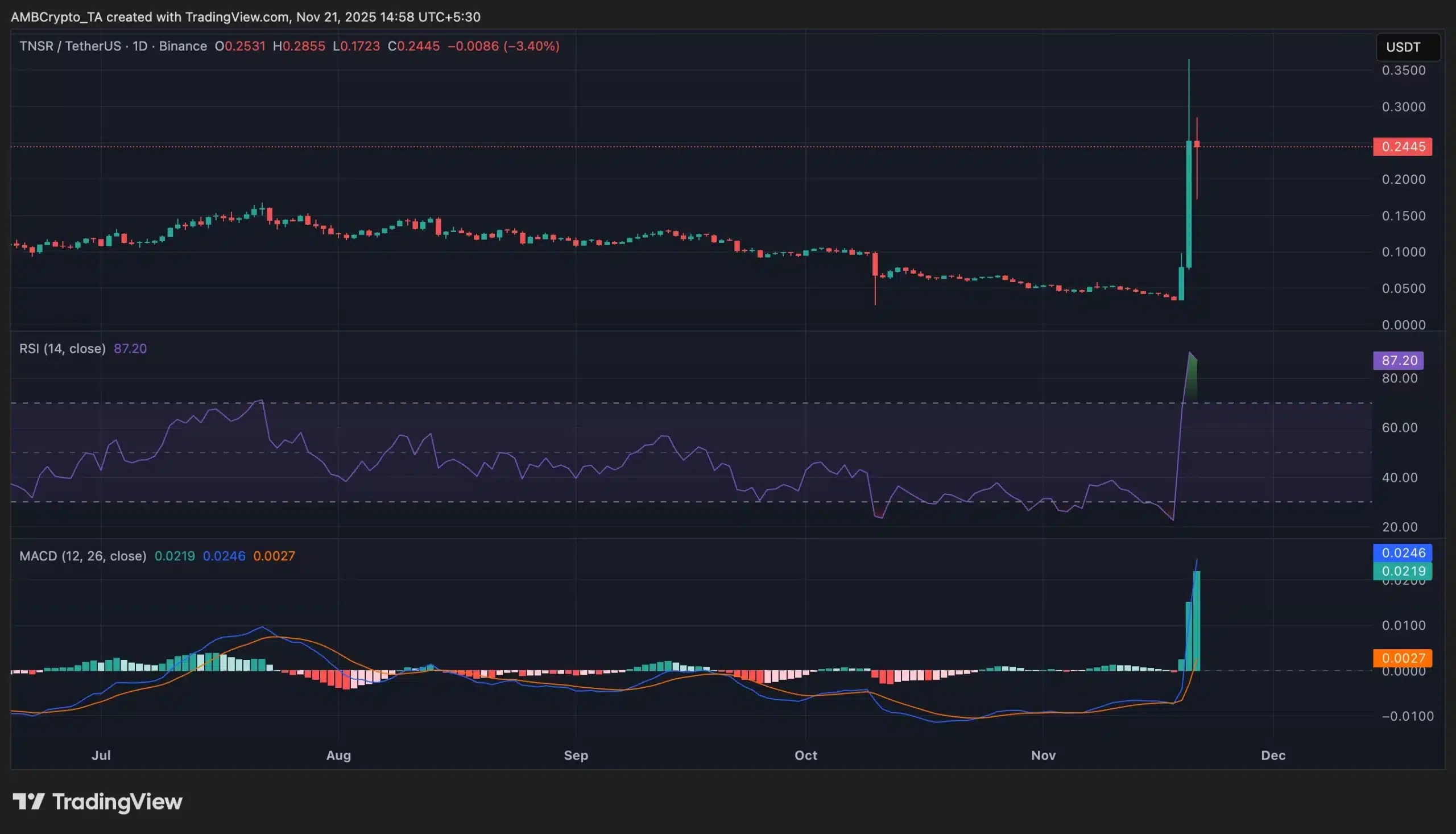Select the Nov label on the time axis

[1044, 755]
